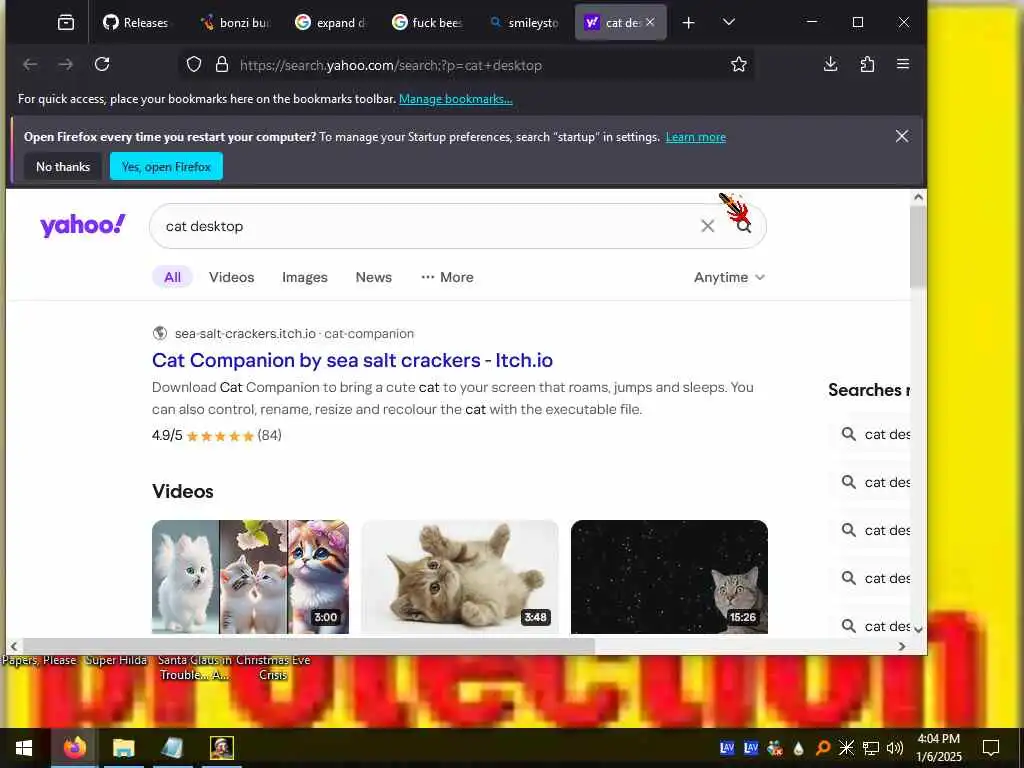Open the orange magnifier tray icon

pos(823,748)
